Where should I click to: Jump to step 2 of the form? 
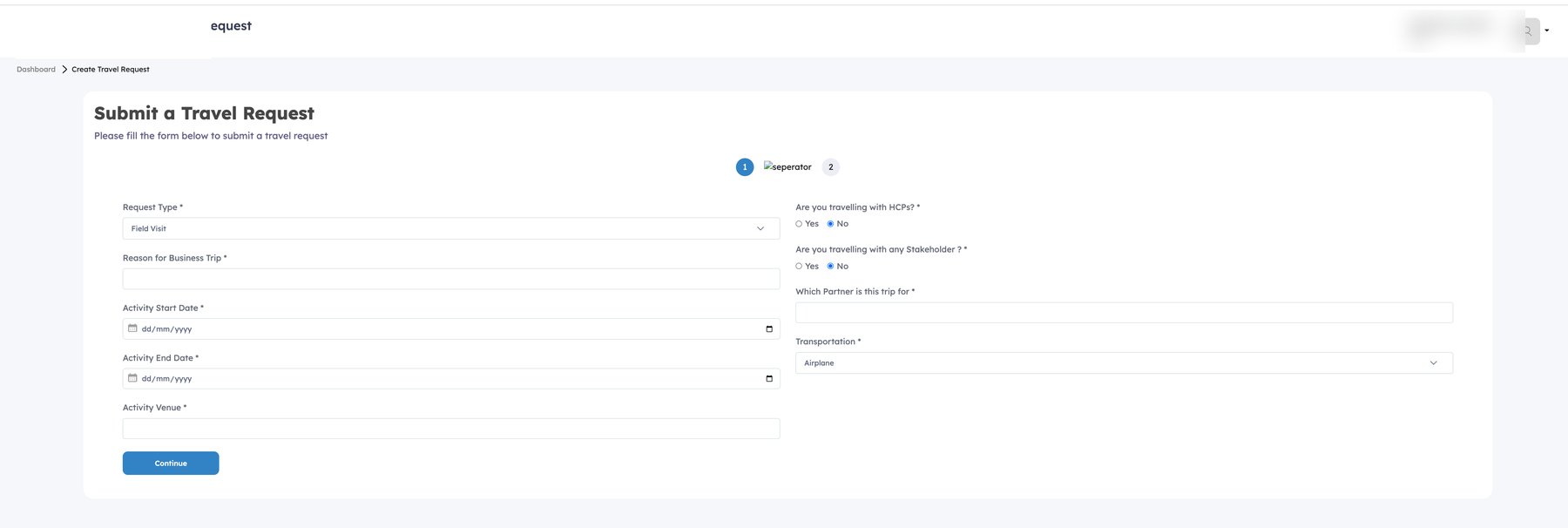(831, 167)
